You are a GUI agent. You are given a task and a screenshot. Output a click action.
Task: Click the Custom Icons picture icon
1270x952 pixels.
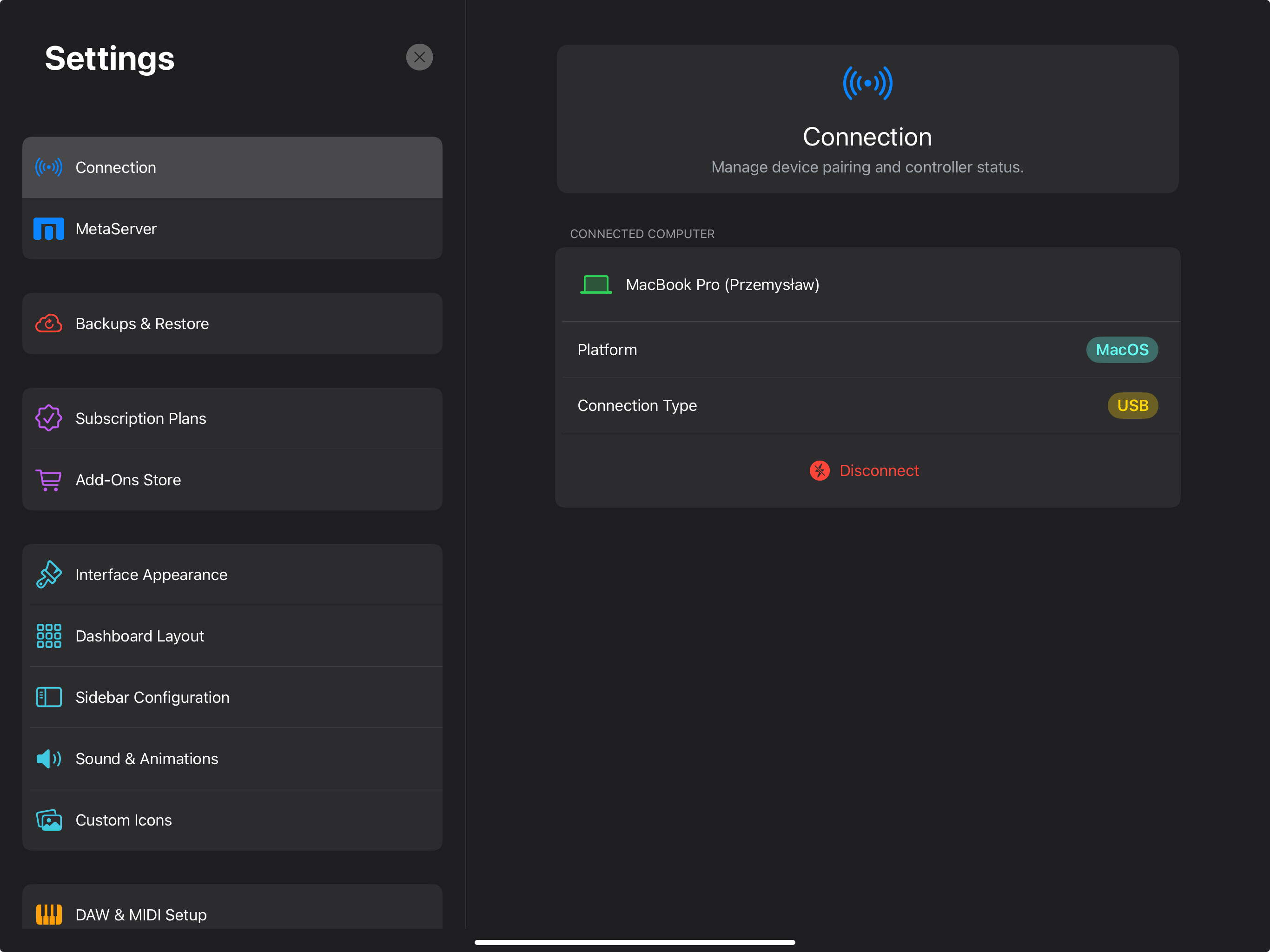49,820
